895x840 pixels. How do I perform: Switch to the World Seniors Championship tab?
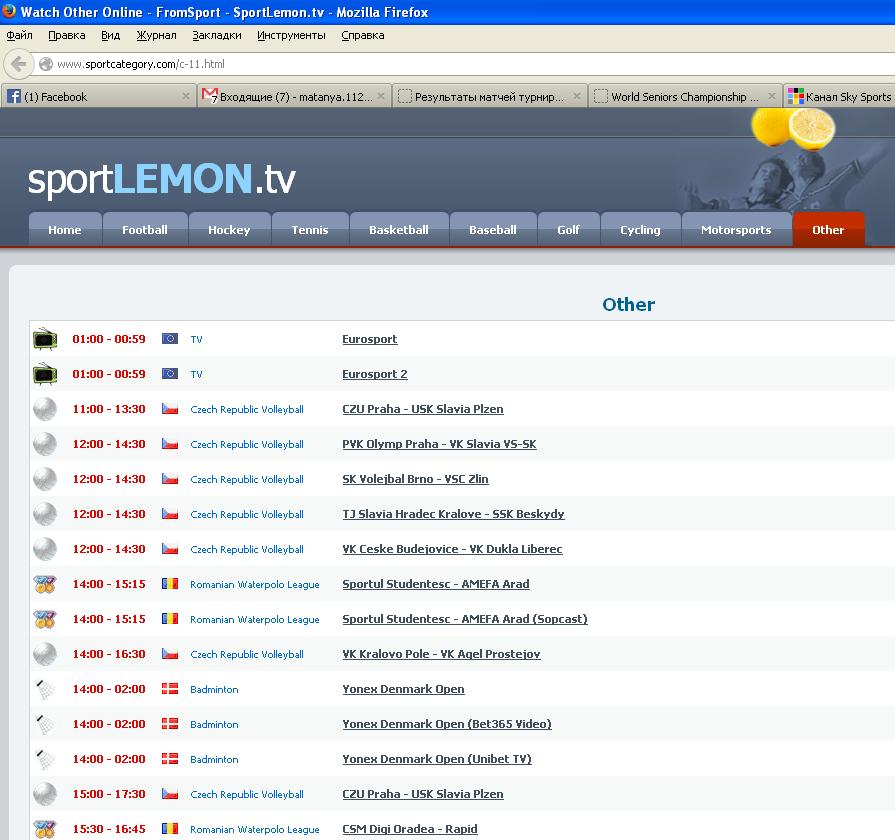[684, 96]
